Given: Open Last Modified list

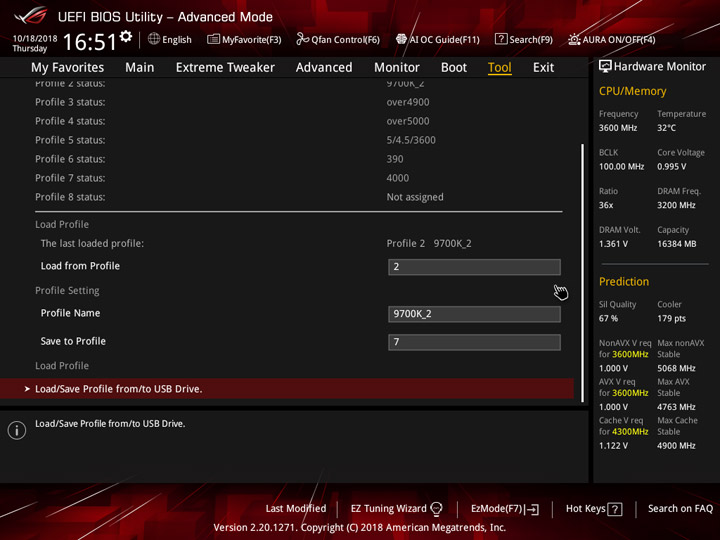Looking at the screenshot, I should (296, 509).
